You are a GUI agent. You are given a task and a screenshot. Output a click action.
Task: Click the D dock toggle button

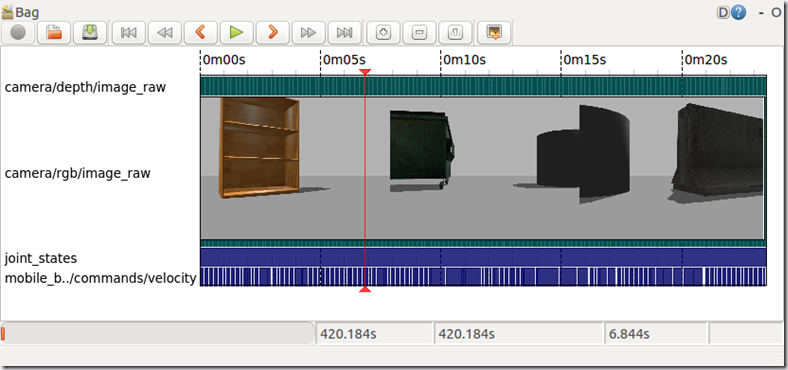click(x=723, y=13)
